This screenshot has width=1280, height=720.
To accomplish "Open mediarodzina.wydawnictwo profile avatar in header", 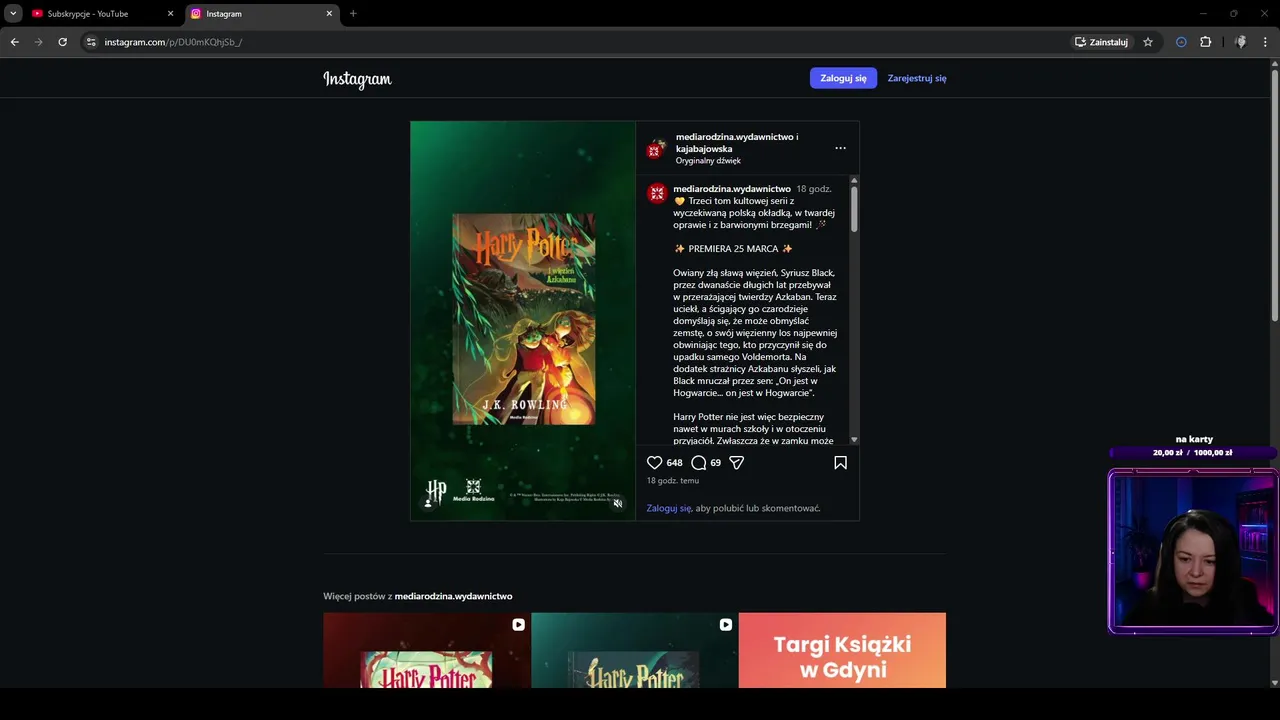I will pyautogui.click(x=656, y=148).
